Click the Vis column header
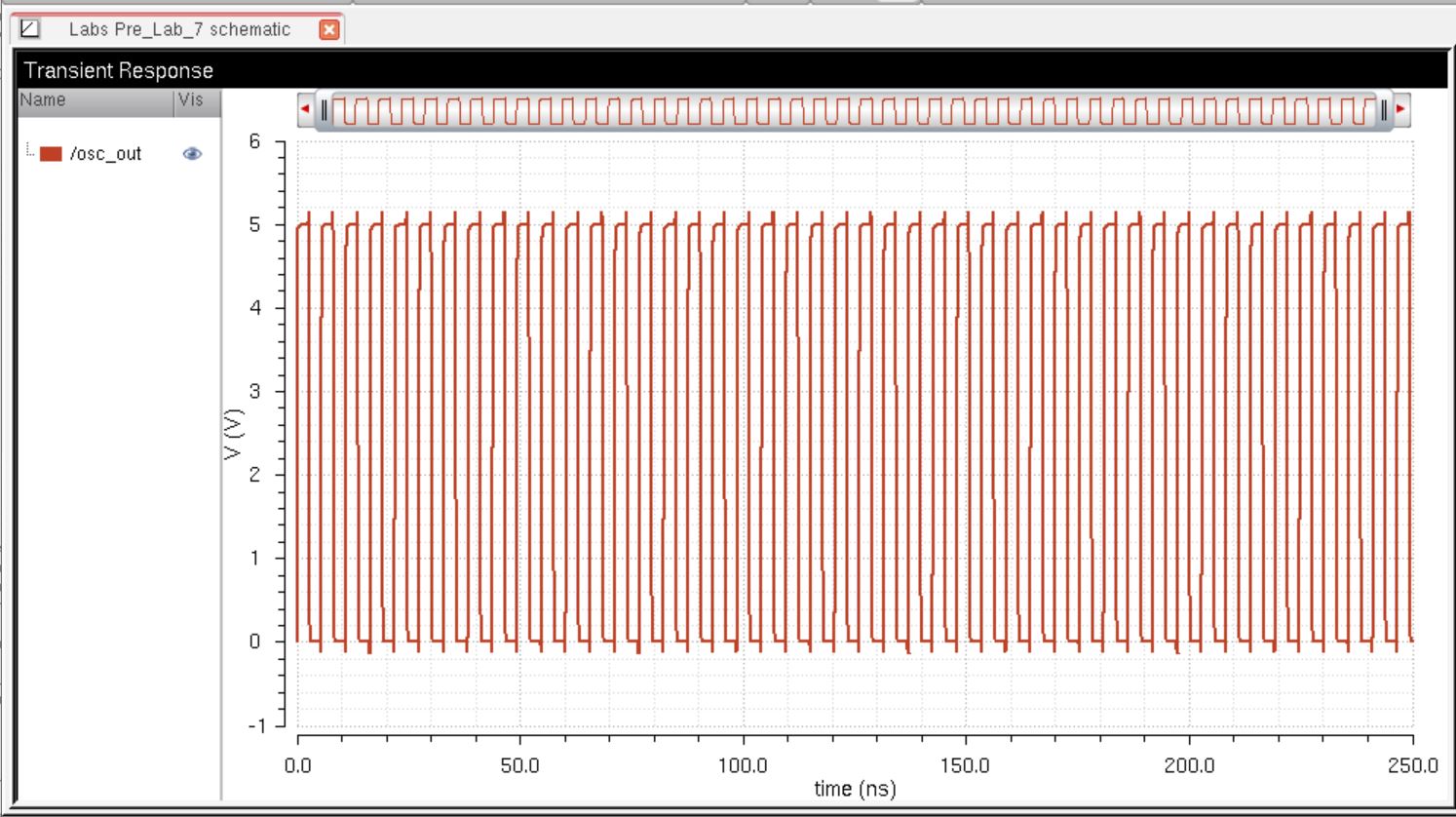Image resolution: width=1456 pixels, height=817 pixels. tap(191, 100)
